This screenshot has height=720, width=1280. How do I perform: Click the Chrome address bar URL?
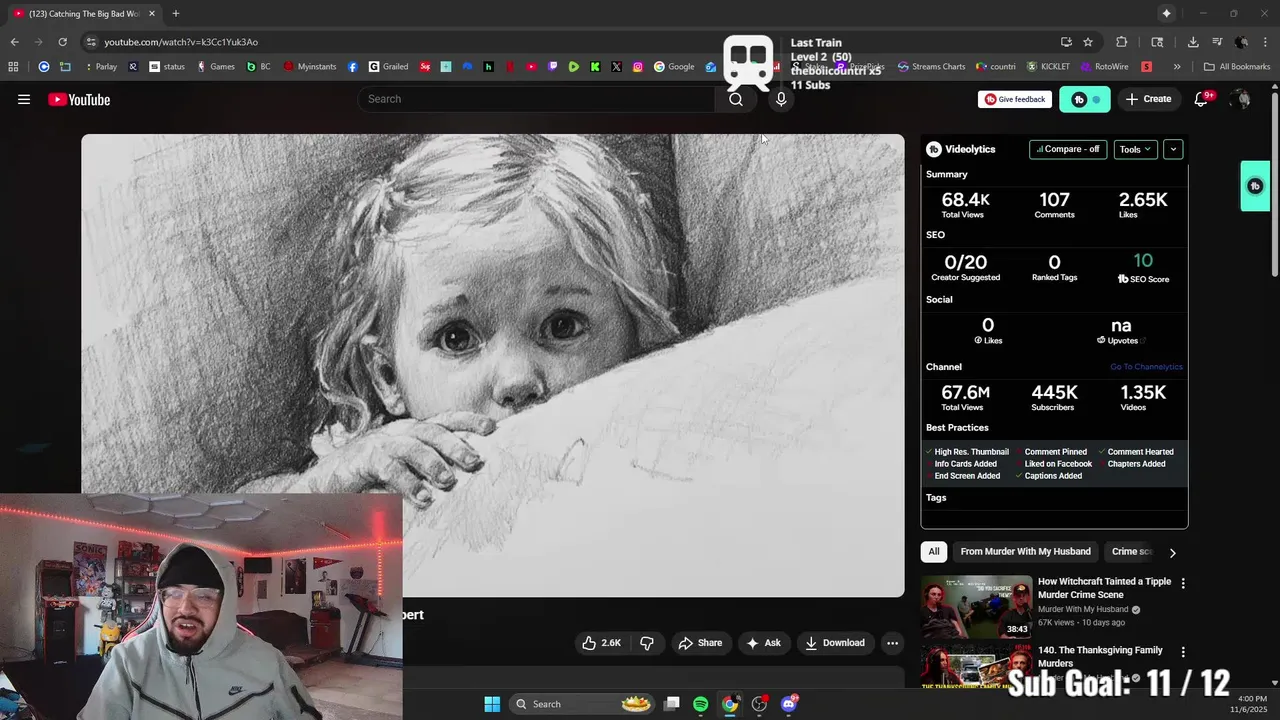pos(181,42)
